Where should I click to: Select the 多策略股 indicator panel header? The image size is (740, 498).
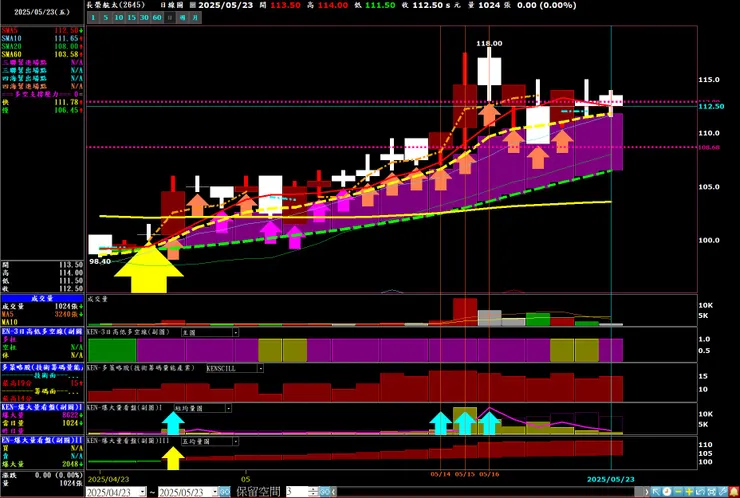click(x=42, y=367)
